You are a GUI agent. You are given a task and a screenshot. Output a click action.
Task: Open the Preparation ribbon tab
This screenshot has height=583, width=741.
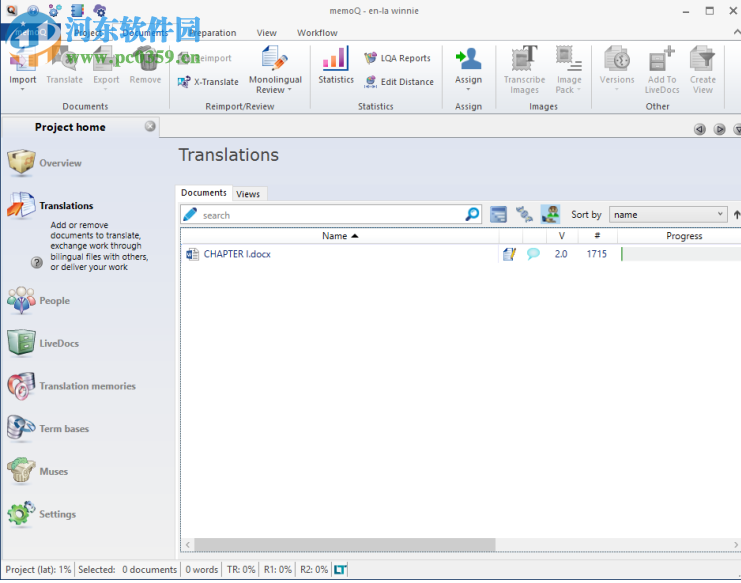coord(212,33)
